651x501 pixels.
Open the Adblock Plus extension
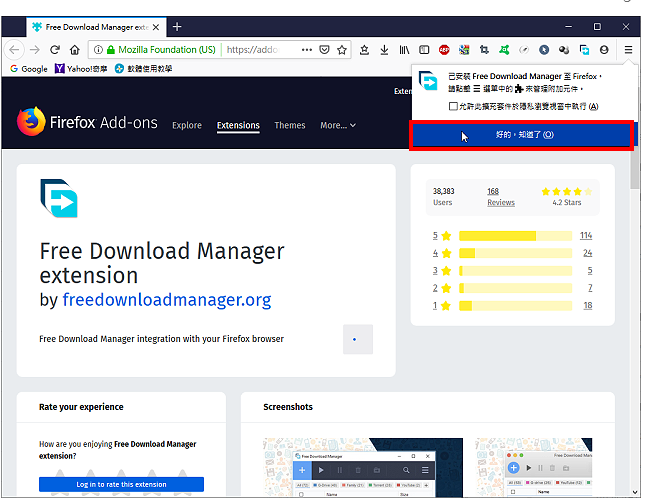[x=444, y=50]
